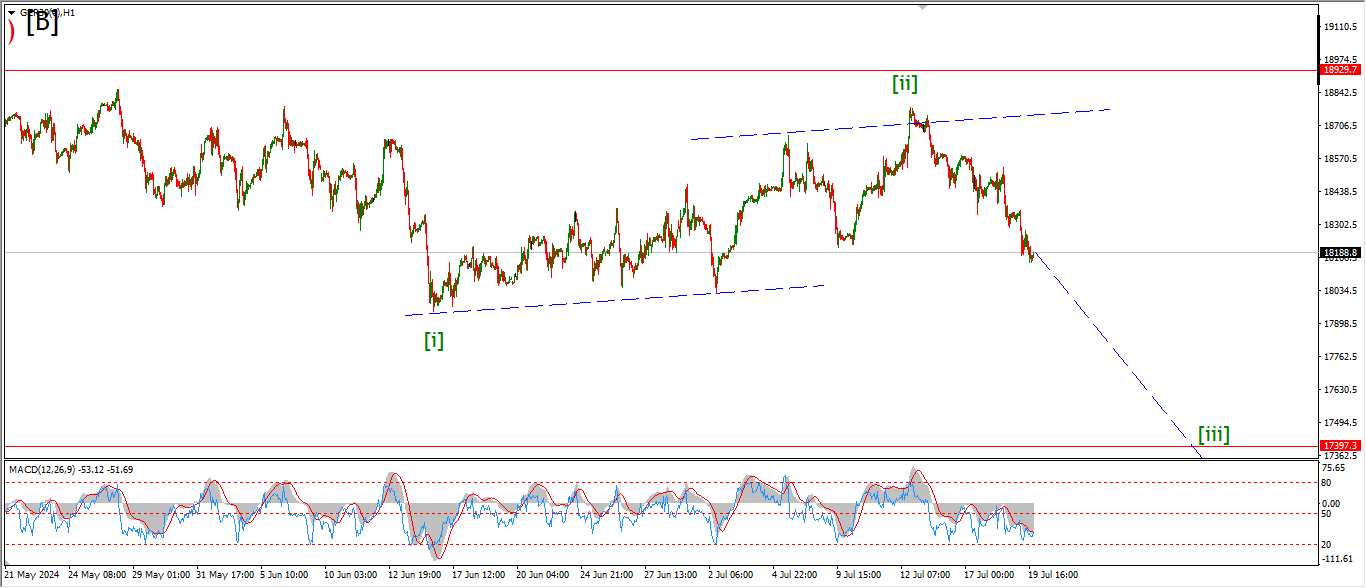Image resolution: width=1366 pixels, height=588 pixels.
Task: Open the chart symbol dropdown arrow
Action: [11, 13]
